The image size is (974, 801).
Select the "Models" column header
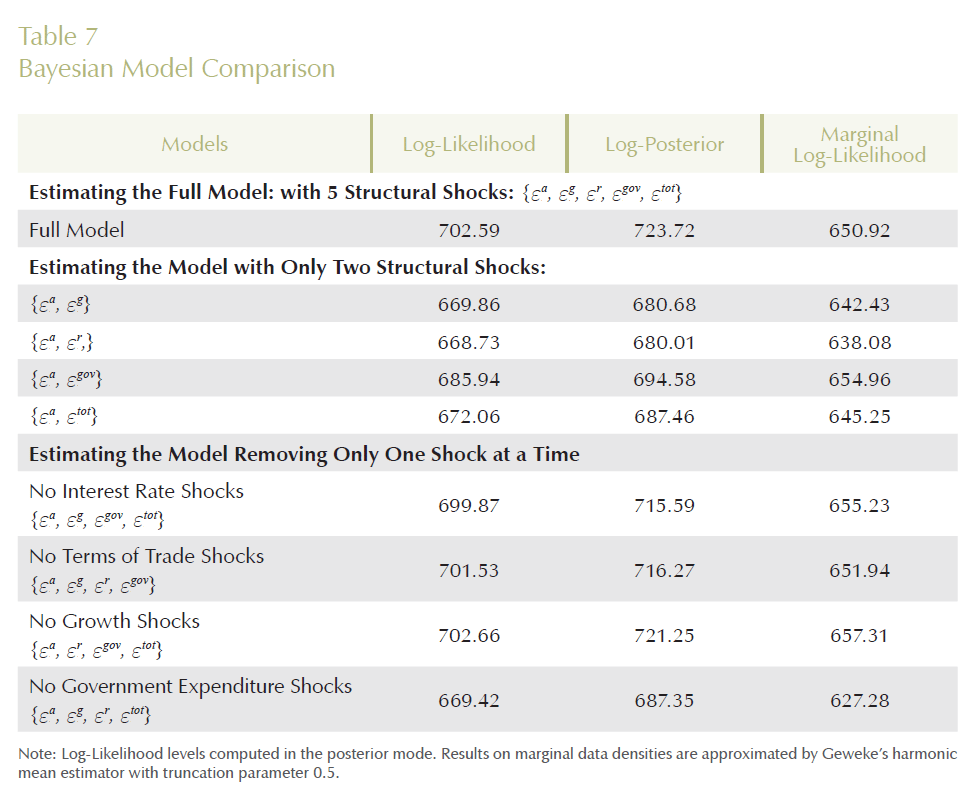[x=195, y=144]
